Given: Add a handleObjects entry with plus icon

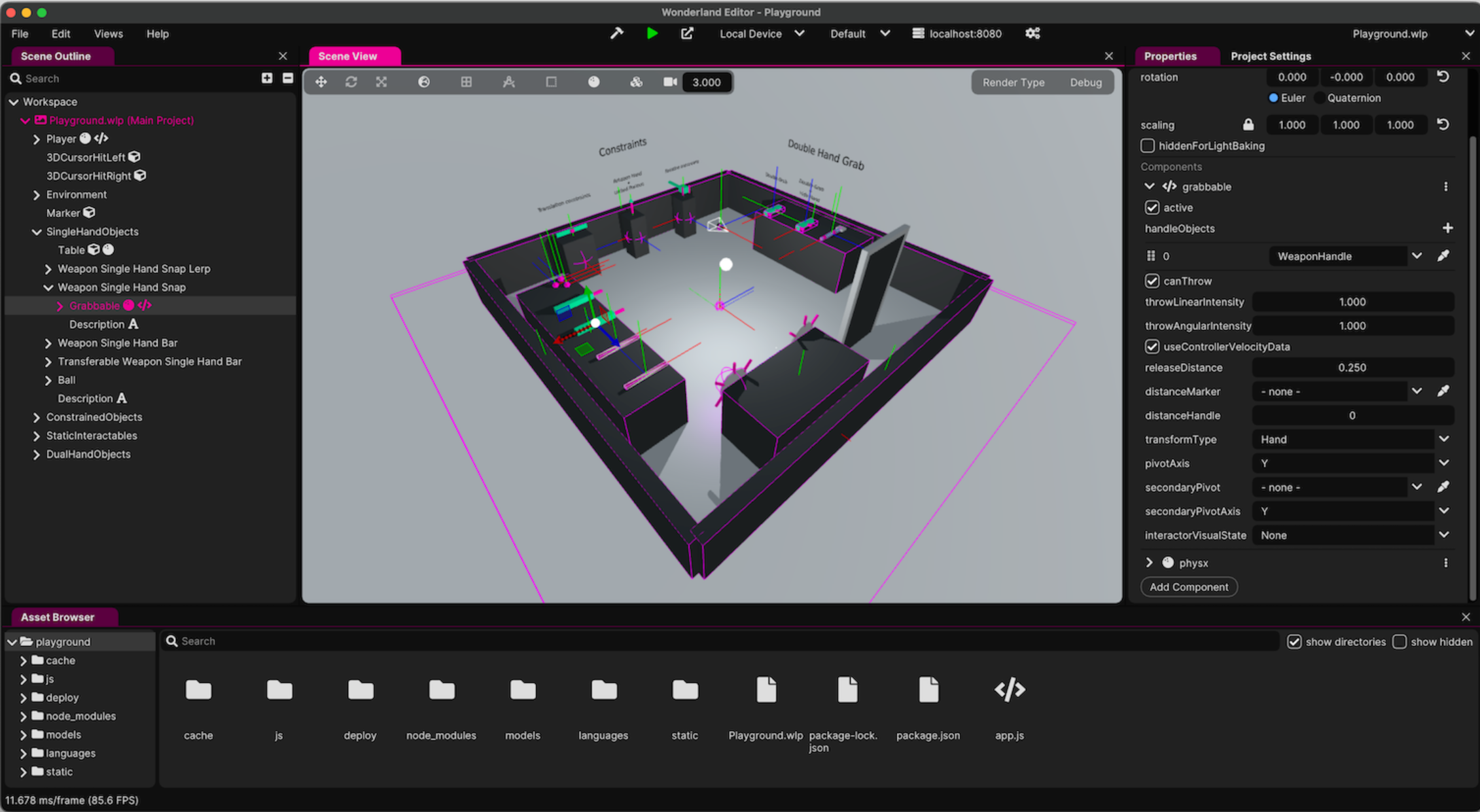Looking at the screenshot, I should pos(1447,228).
